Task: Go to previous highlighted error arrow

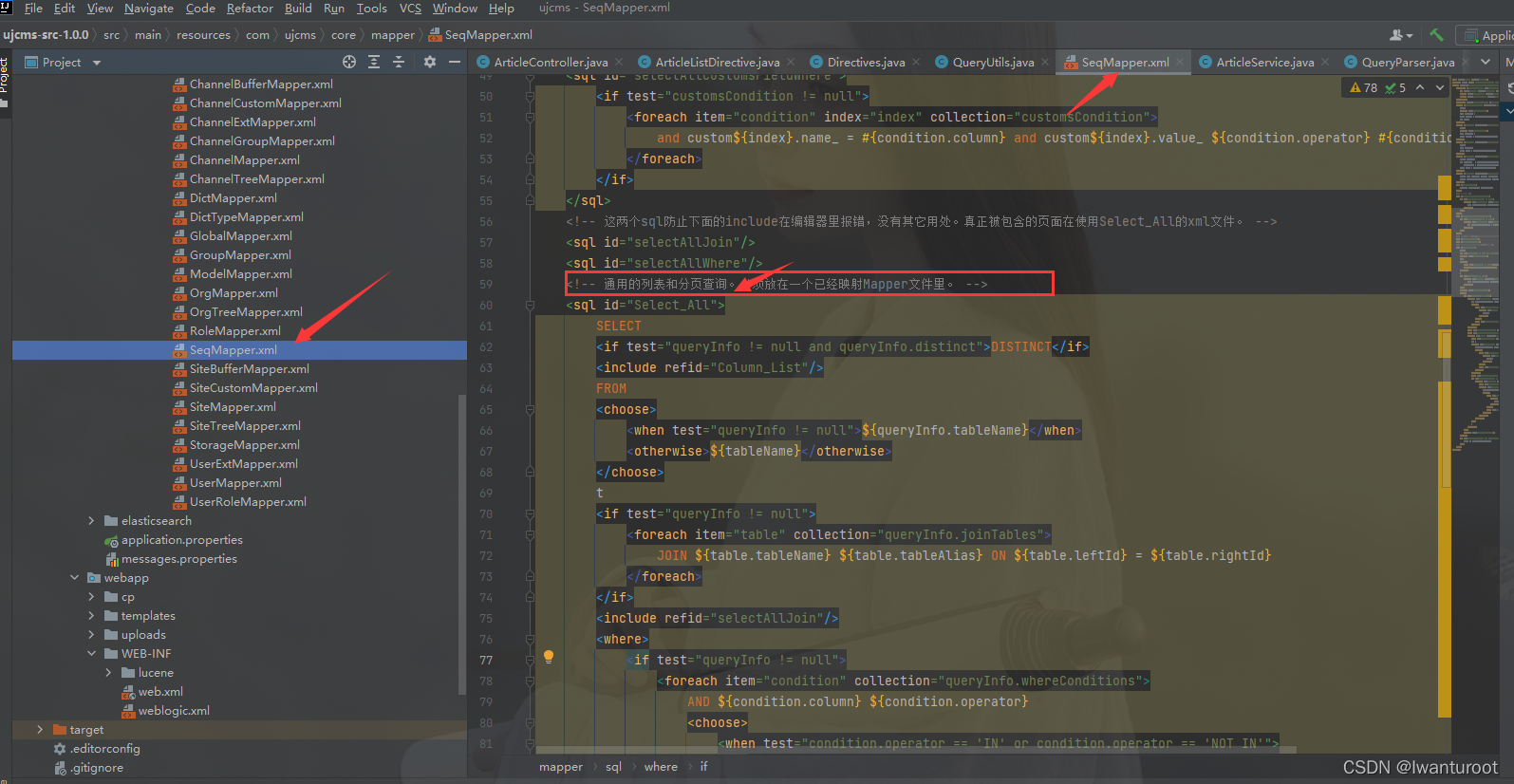Action: [1420, 87]
